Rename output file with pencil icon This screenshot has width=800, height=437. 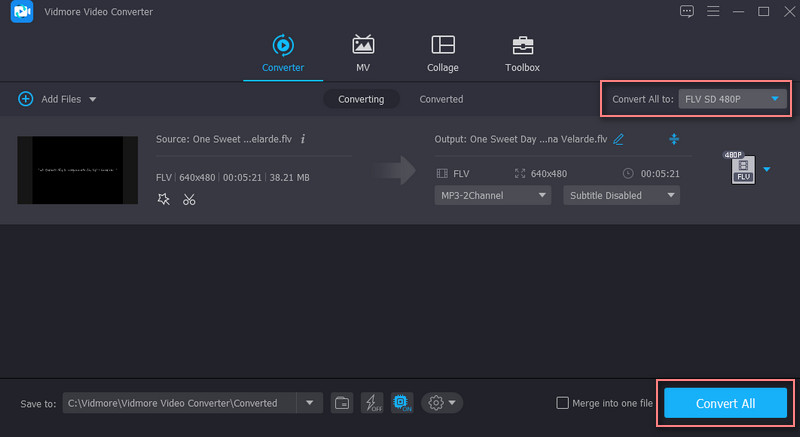618,139
